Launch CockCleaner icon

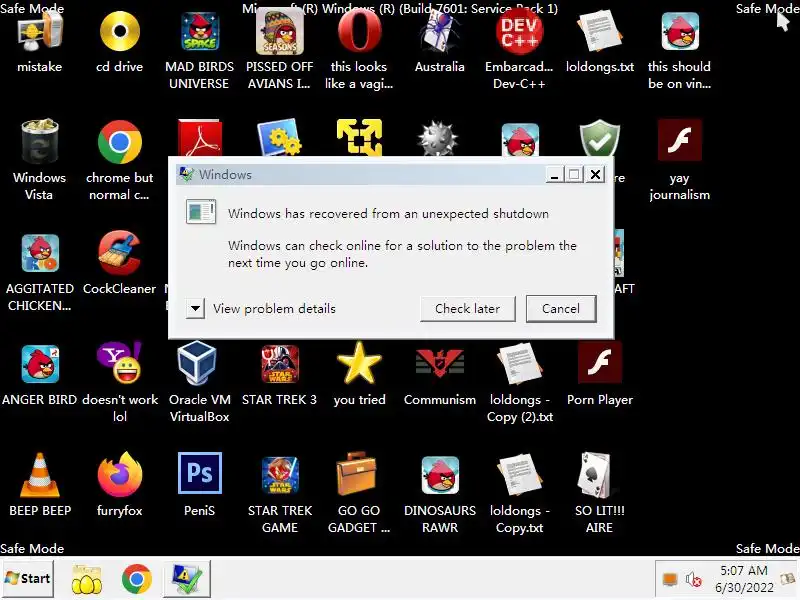click(120, 253)
